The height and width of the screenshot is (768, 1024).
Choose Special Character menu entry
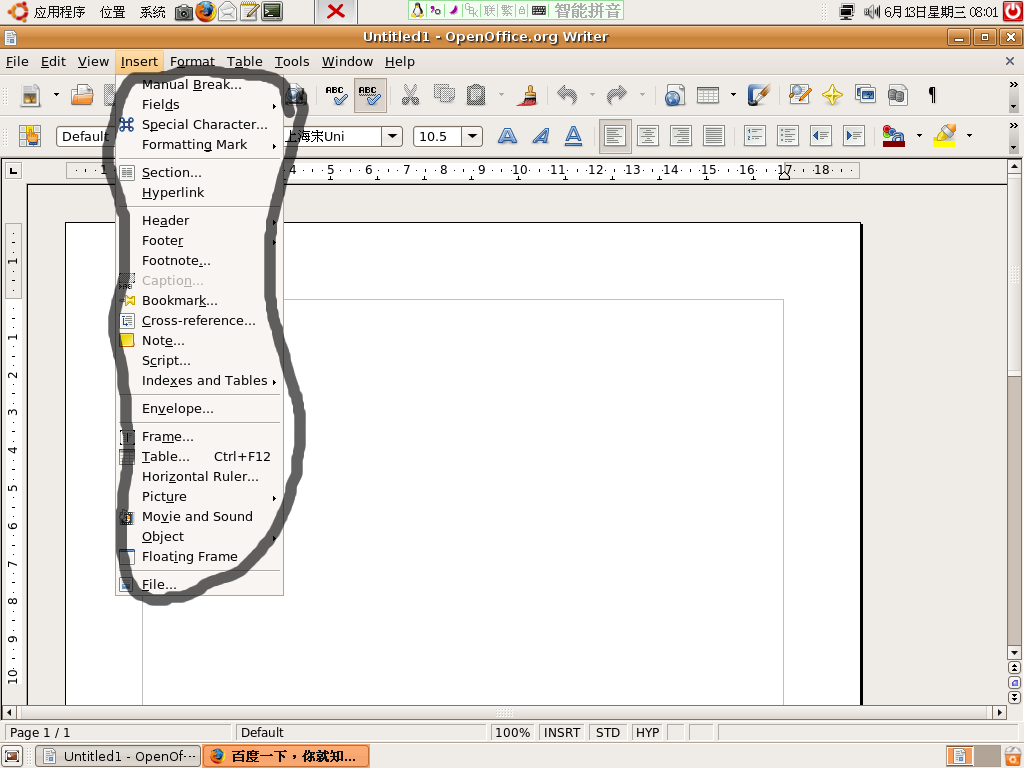[x=200, y=125]
